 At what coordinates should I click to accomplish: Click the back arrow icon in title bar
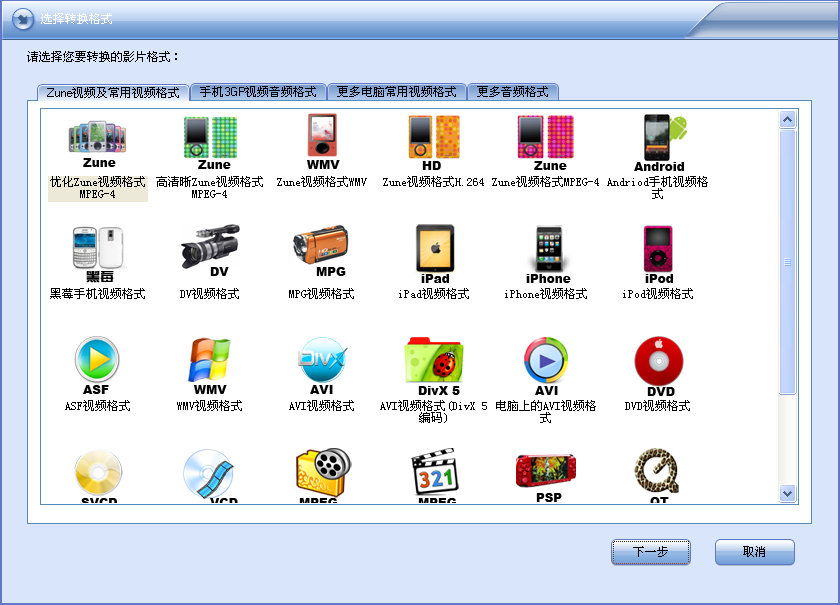point(23,19)
